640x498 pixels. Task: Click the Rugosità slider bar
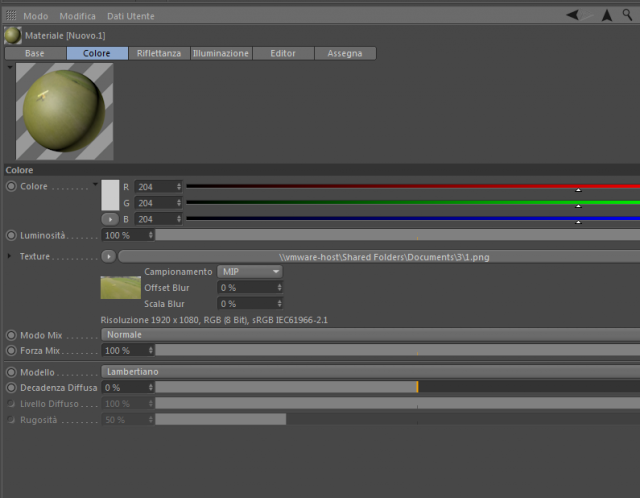point(398,419)
